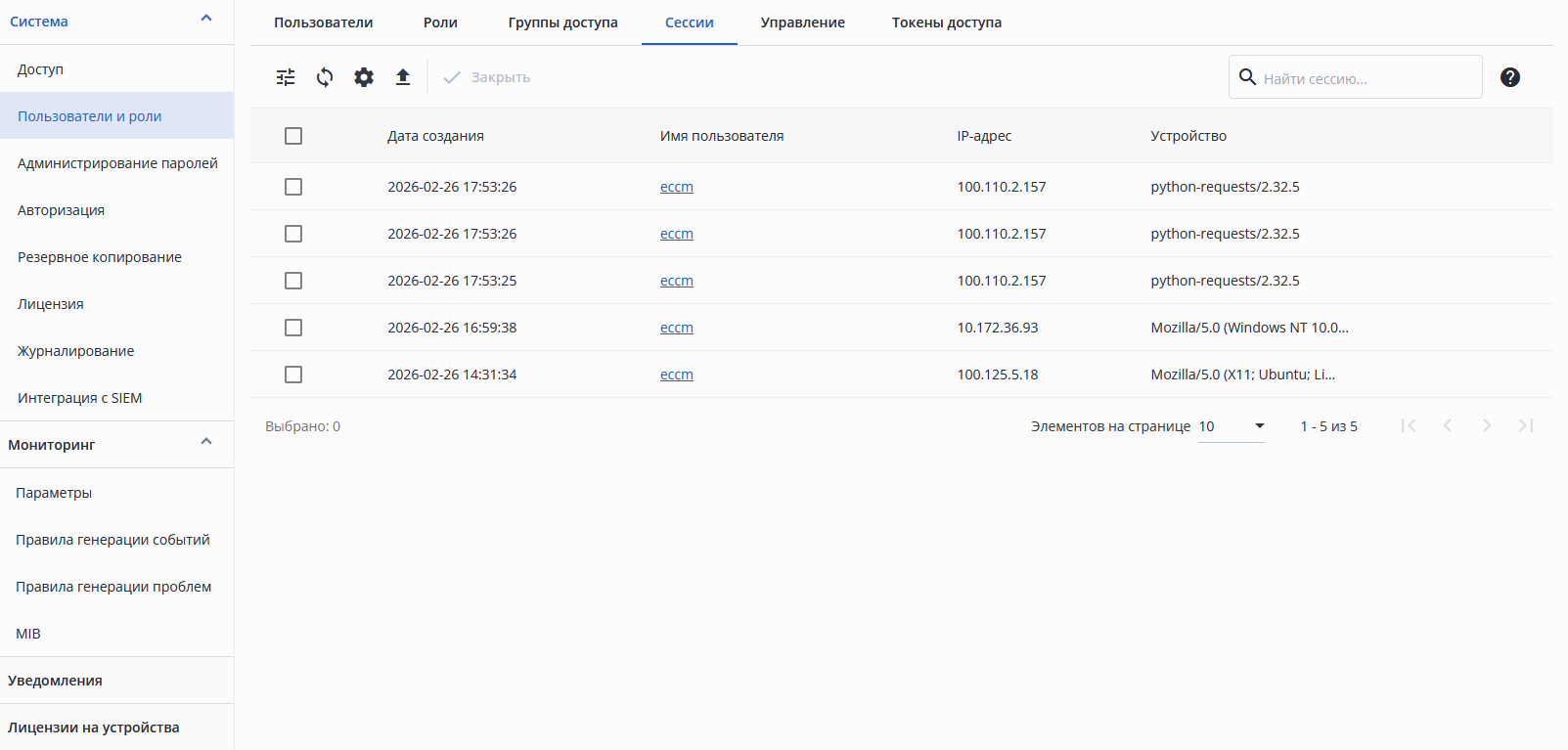The width and height of the screenshot is (1568, 750).
Task: Select the session created at 17:53:25
Action: click(293, 281)
